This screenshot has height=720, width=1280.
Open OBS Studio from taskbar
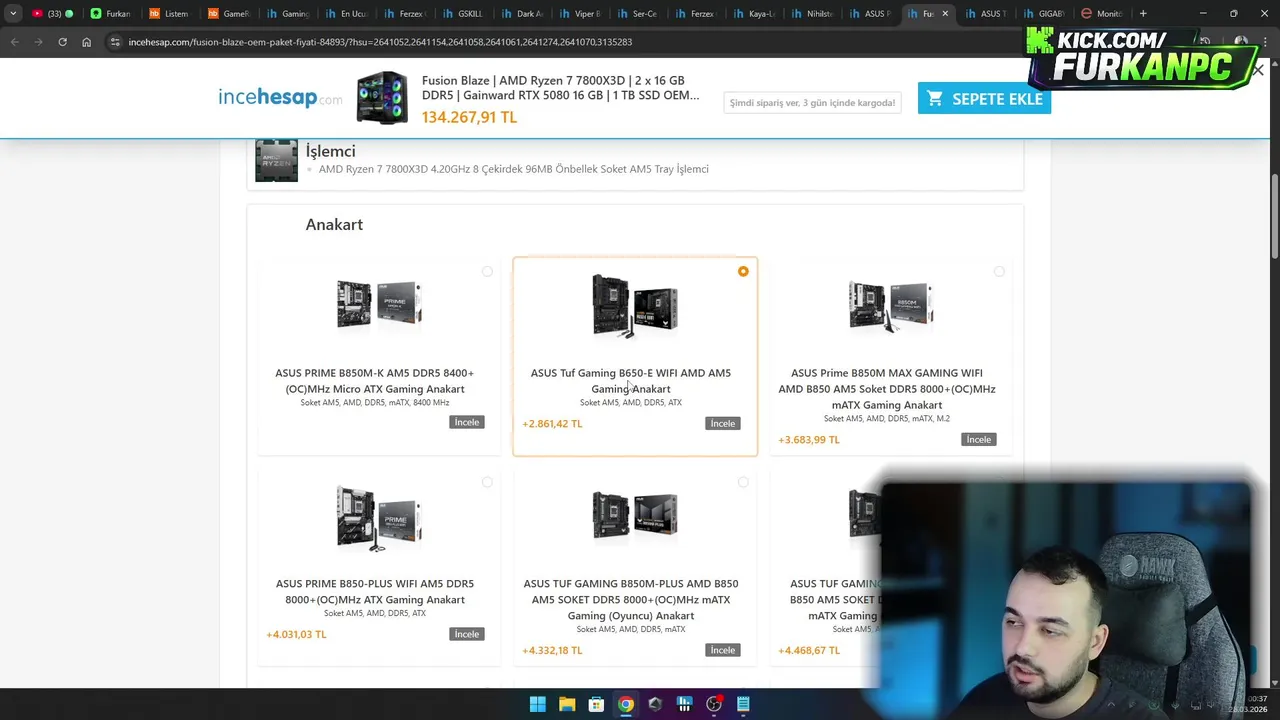click(714, 704)
